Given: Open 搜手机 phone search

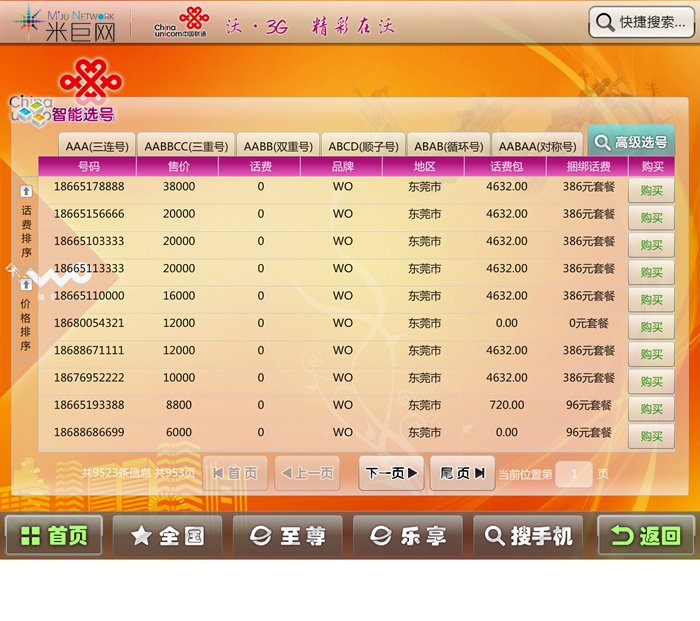Looking at the screenshot, I should (x=528, y=536).
